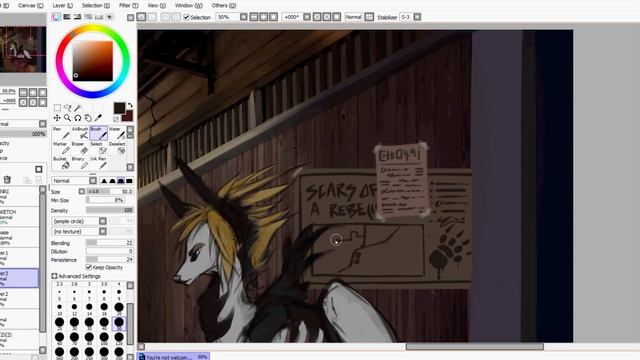The height and width of the screenshot is (360, 640).
Task: Open the brush size multiplier dropdown
Action: tap(82, 191)
